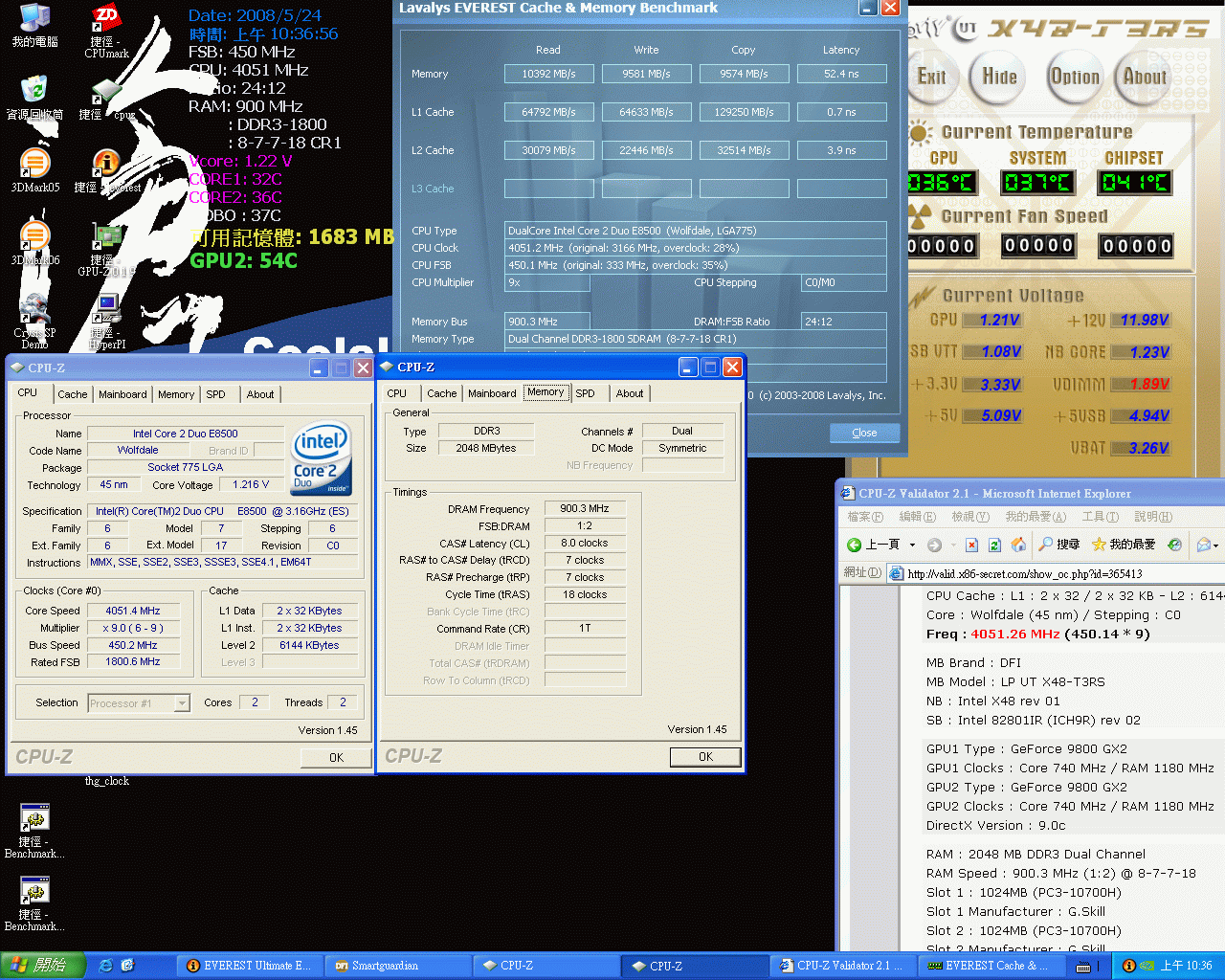1225x980 pixels.
Task: Open the 3DMark06 desktop icon
Action: coord(34,237)
